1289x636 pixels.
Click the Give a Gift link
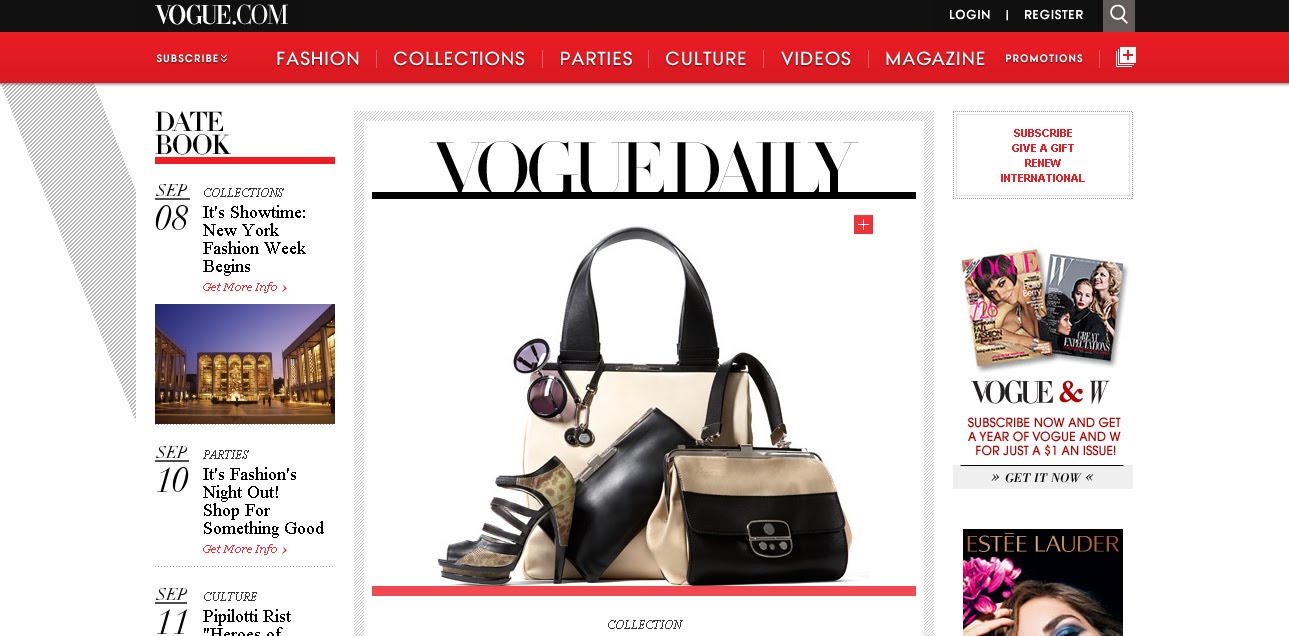1042,148
